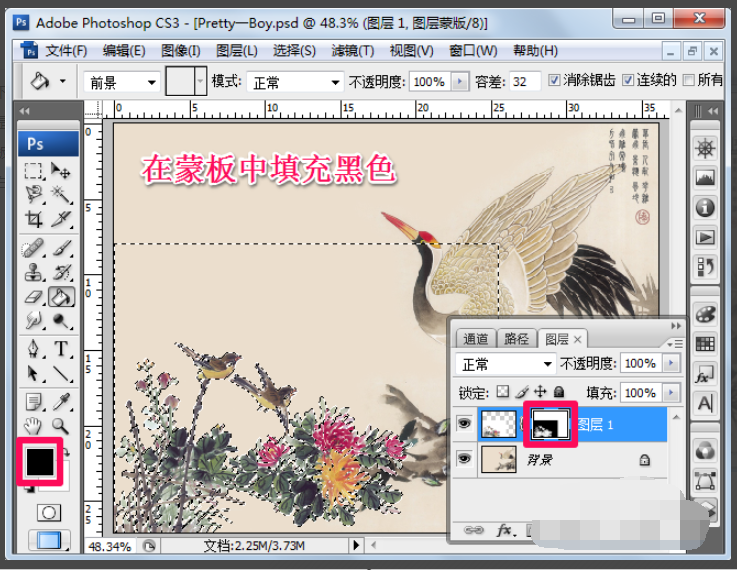Screen dimensions: 737x570
Task: Open the Histogram panel icon
Action: pyautogui.click(x=705, y=178)
